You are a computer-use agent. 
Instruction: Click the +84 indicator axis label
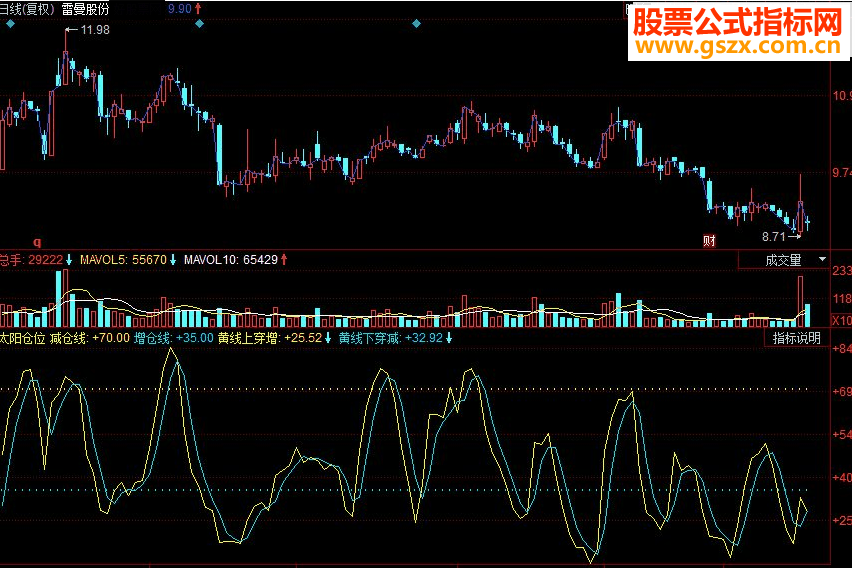(842, 349)
